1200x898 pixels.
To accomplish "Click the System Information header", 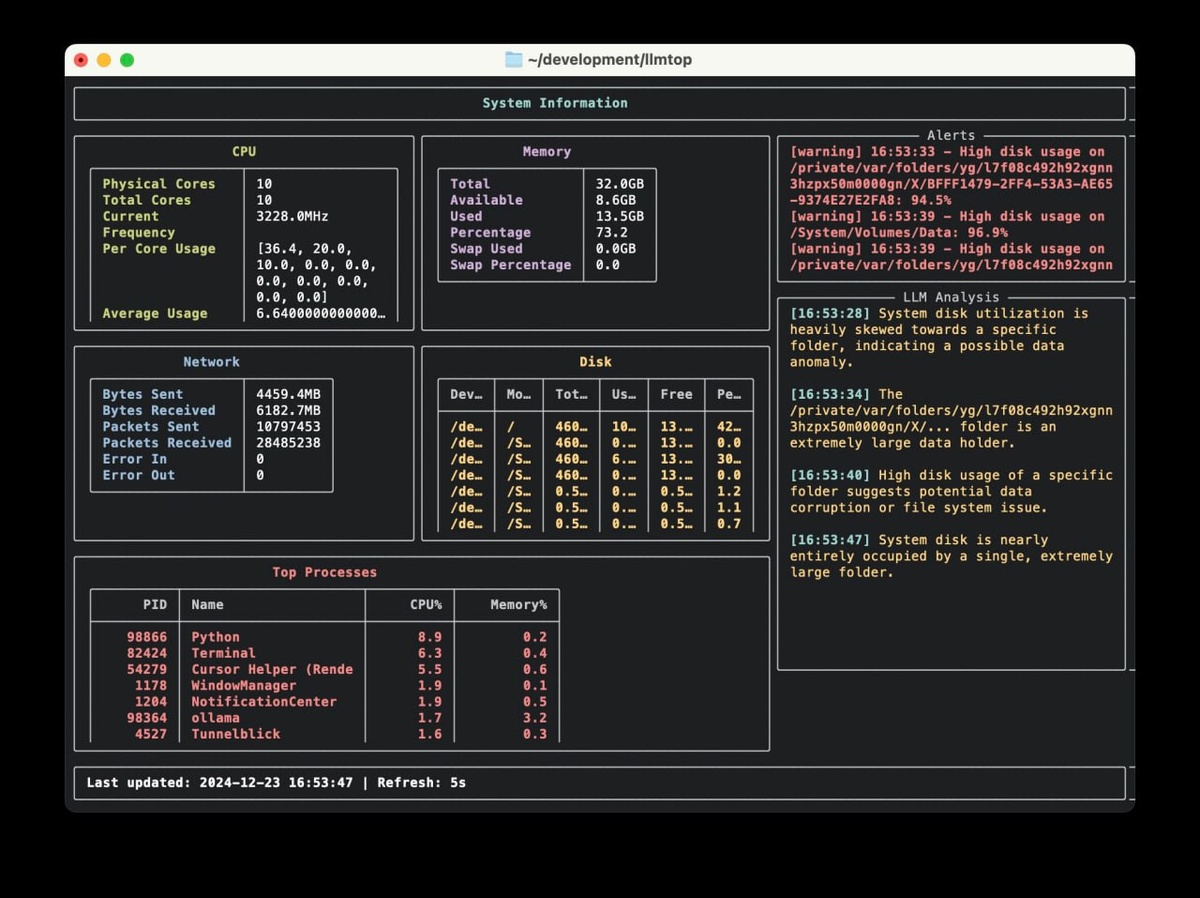I will 555,103.
